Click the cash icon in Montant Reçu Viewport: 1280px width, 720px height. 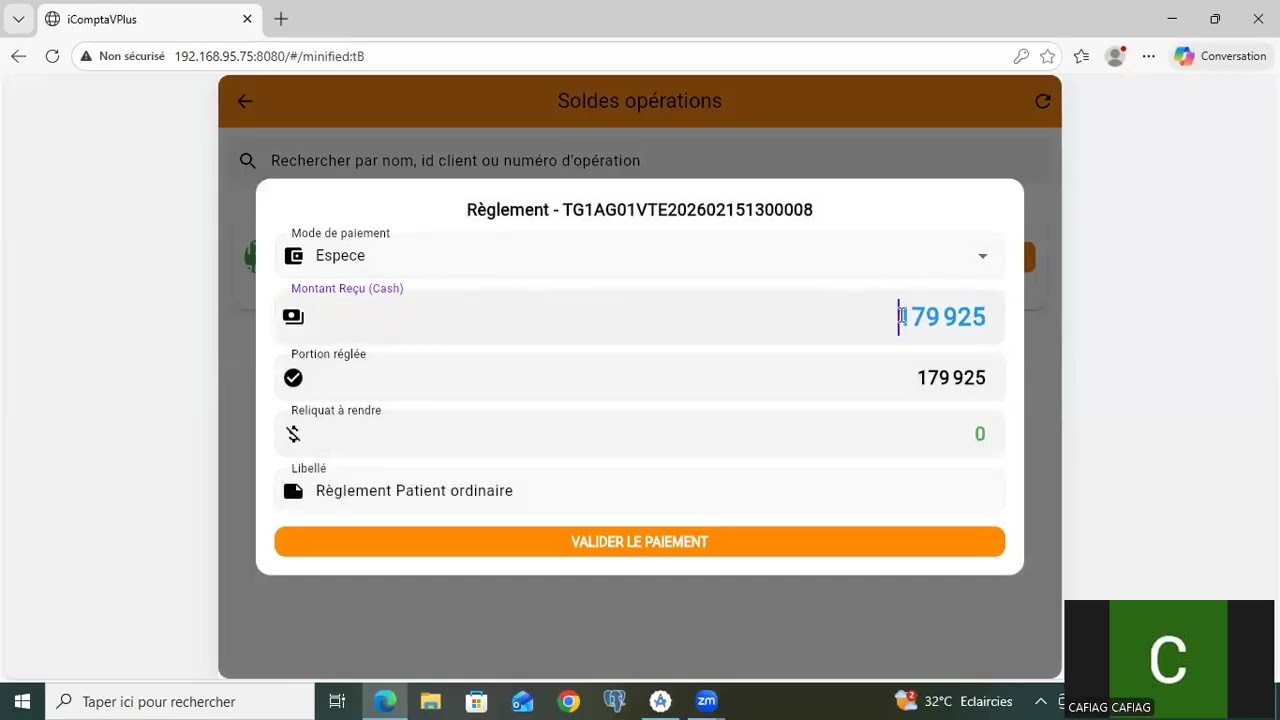pos(293,317)
